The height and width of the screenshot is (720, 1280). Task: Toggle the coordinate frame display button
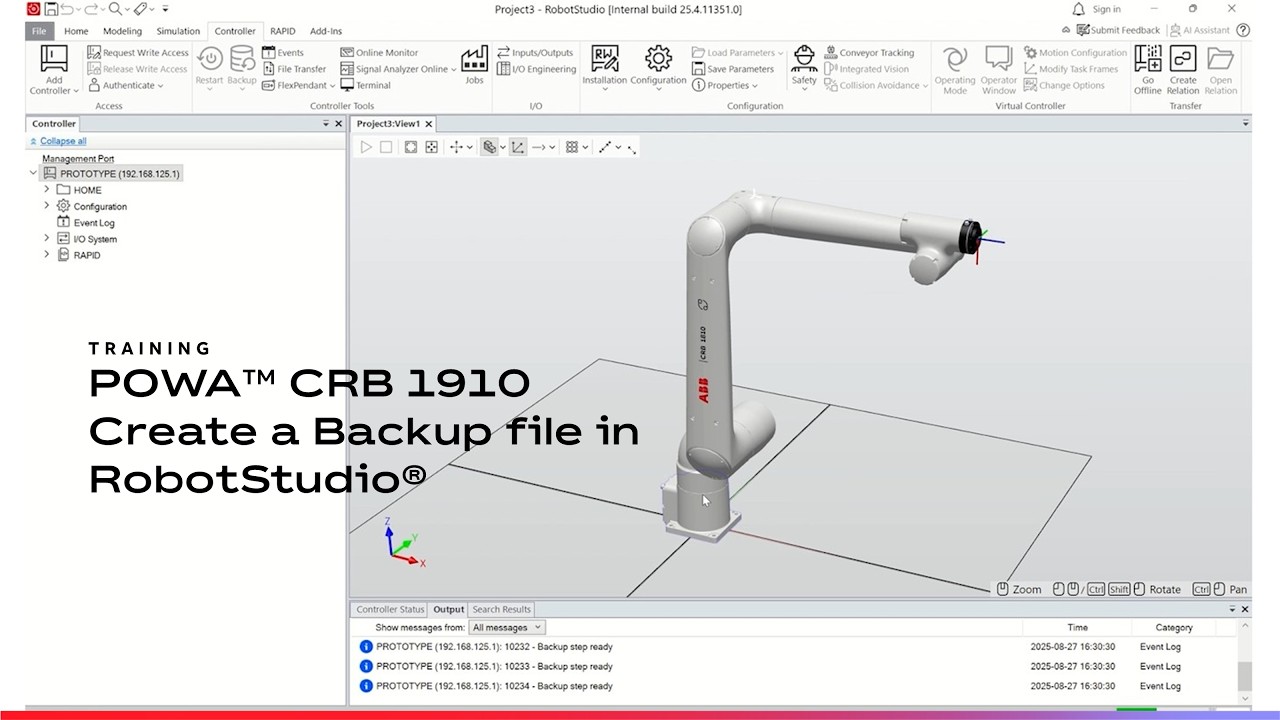click(x=518, y=147)
